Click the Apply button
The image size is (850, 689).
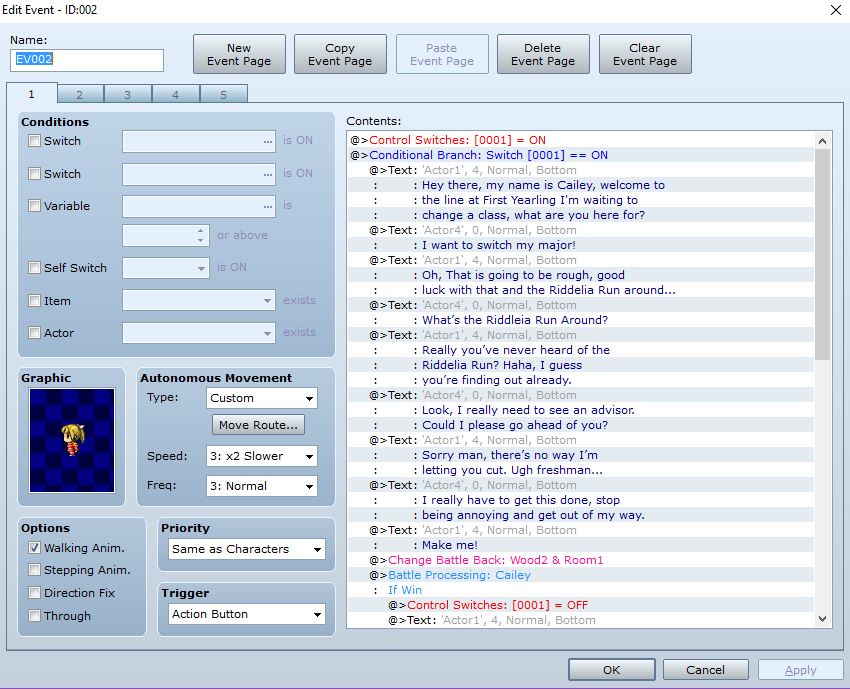pos(801,670)
